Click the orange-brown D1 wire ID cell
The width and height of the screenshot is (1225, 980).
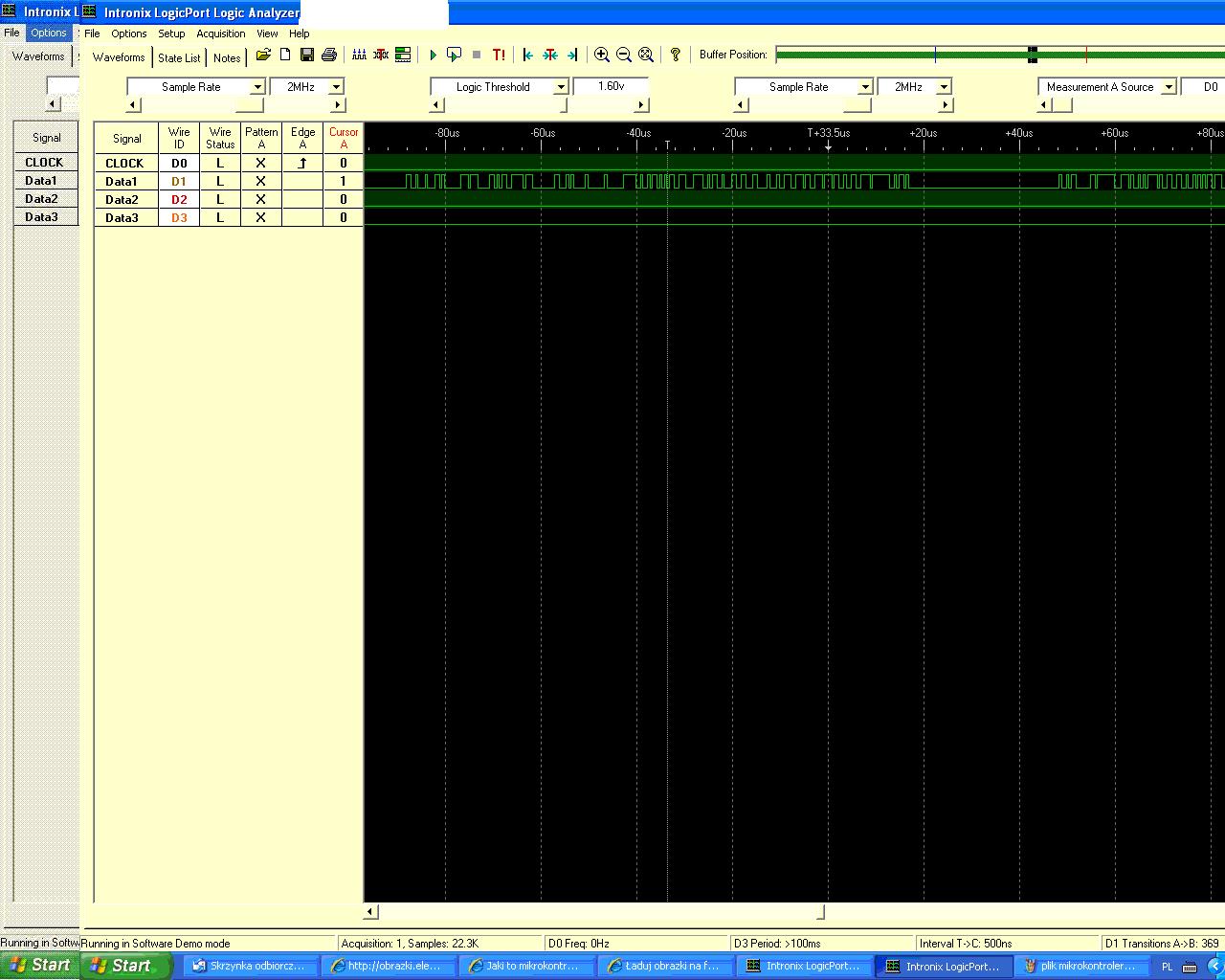pyautogui.click(x=179, y=182)
